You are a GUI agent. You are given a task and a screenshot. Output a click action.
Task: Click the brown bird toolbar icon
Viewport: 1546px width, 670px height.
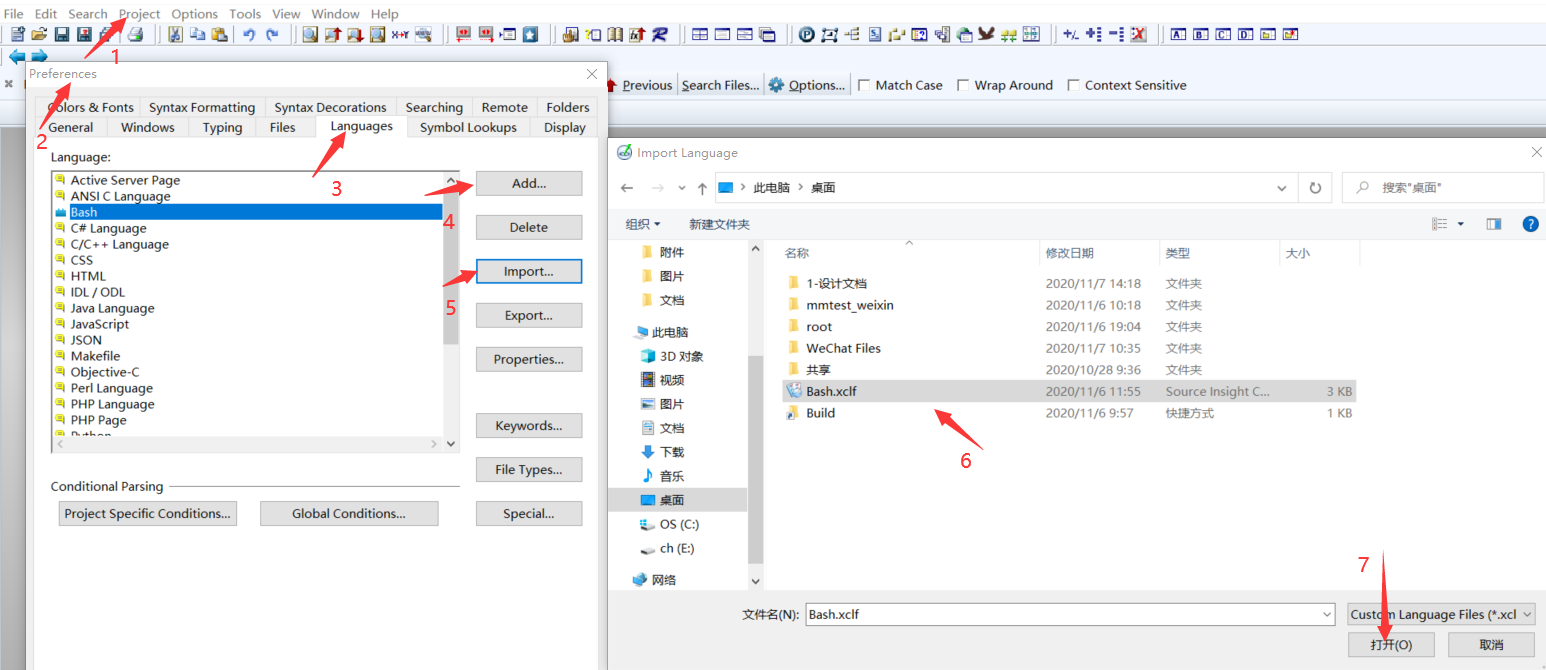tap(986, 34)
